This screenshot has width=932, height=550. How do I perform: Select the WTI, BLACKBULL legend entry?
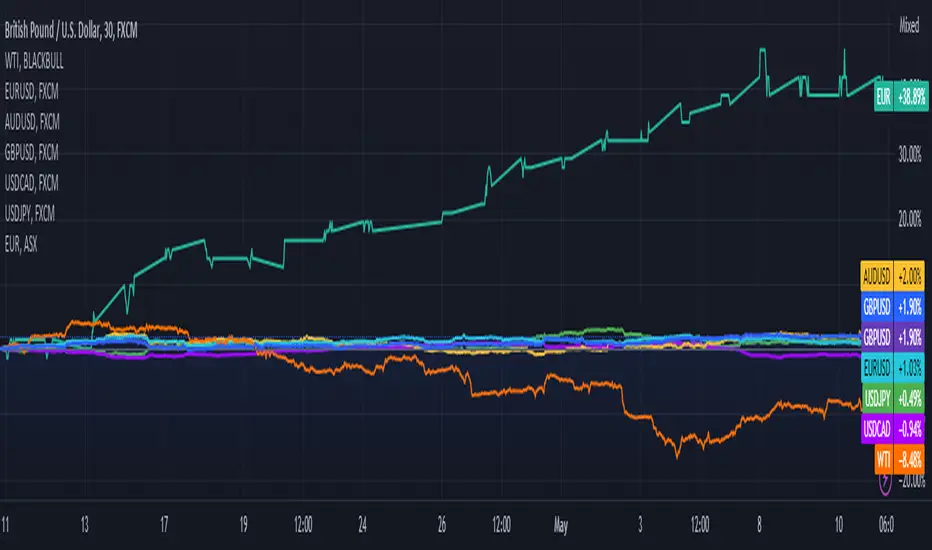tap(34, 61)
